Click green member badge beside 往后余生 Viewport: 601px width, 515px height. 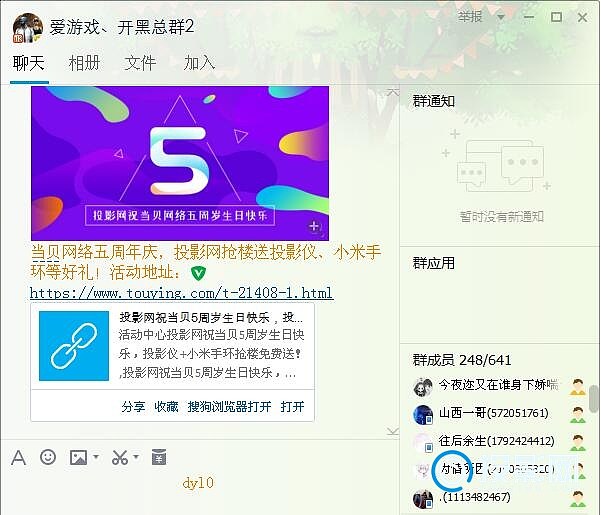(578, 442)
